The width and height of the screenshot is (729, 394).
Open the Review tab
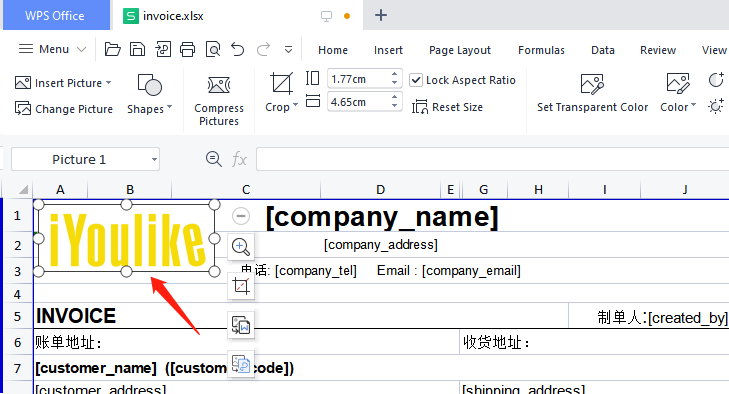coord(657,50)
